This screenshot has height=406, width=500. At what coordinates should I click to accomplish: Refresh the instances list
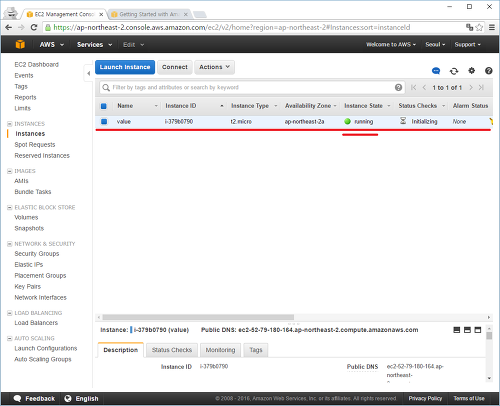coord(454,71)
